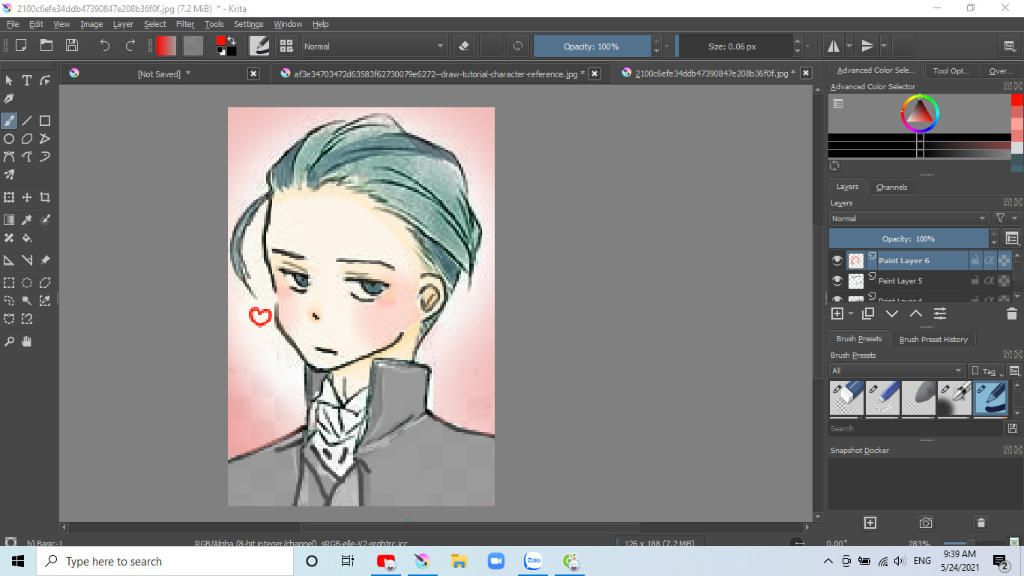
Task: Select the Line tool
Action: [x=27, y=121]
